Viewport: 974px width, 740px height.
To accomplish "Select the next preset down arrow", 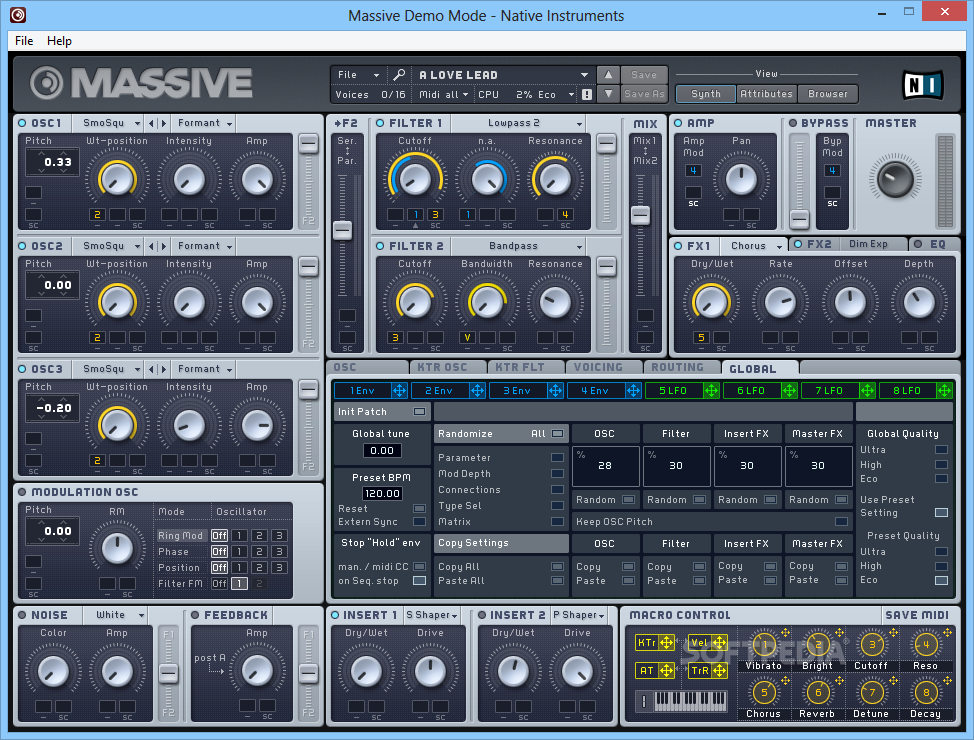I will click(608, 94).
